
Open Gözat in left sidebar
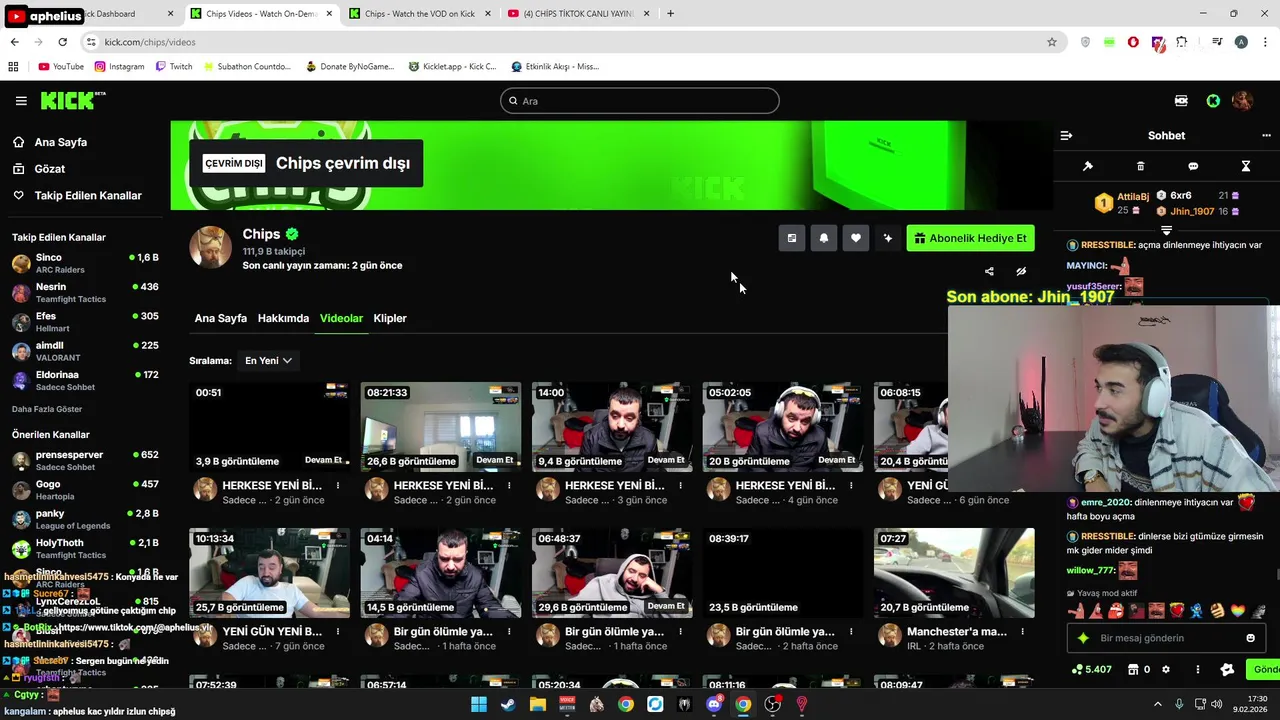[50, 169]
